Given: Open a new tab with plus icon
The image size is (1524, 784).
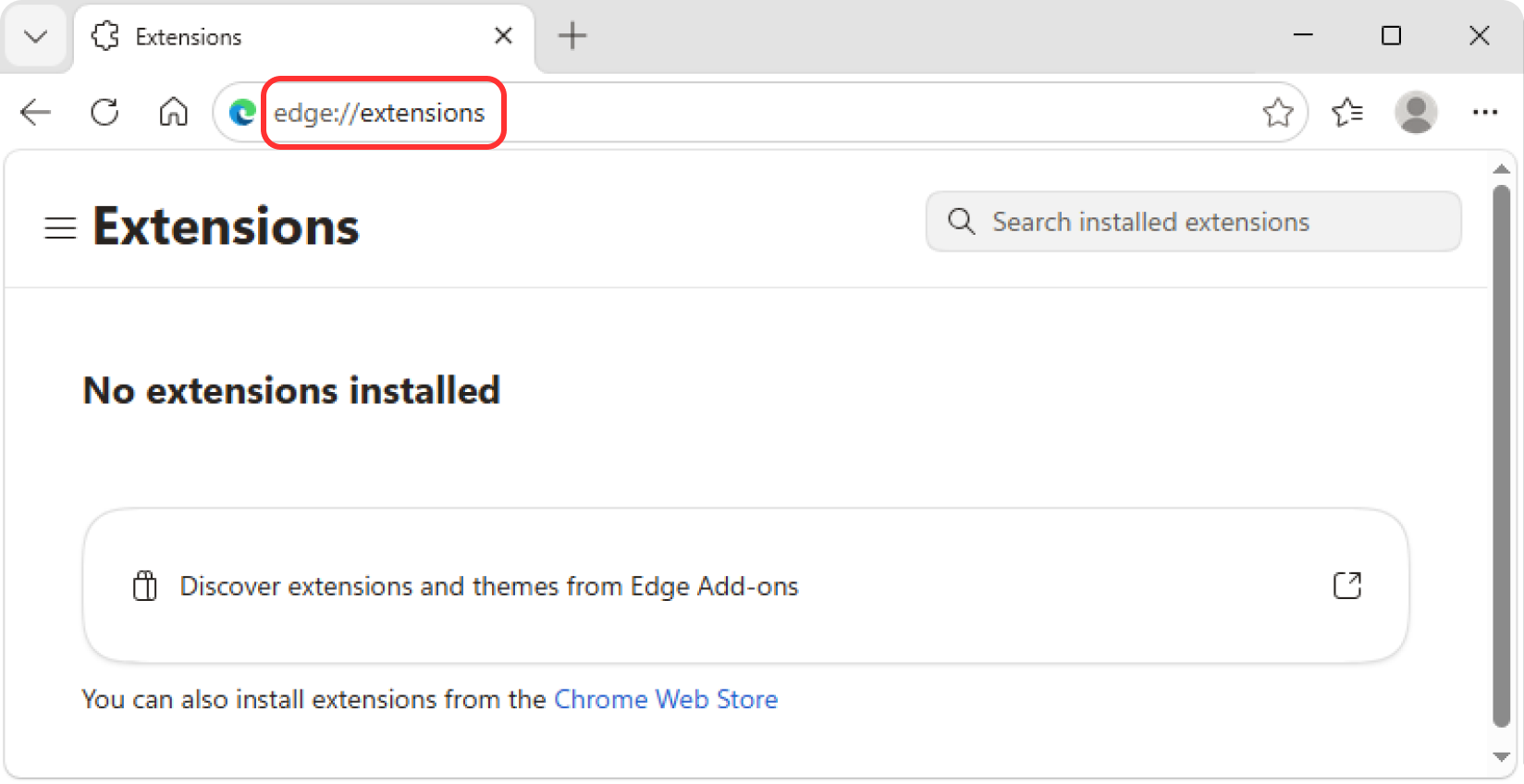Looking at the screenshot, I should coord(572,36).
